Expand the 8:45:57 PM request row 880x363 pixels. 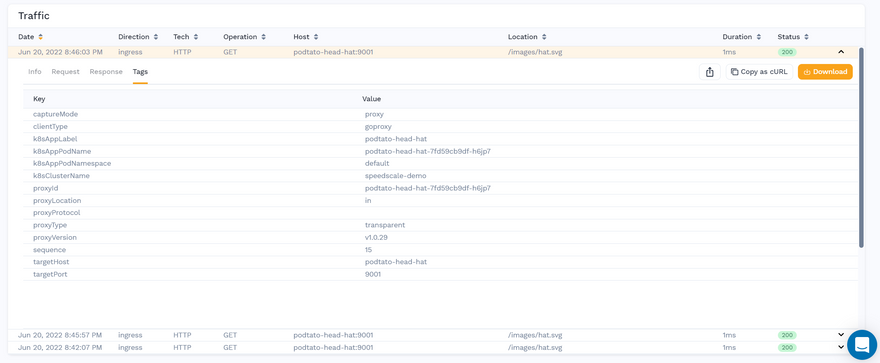[x=841, y=335]
